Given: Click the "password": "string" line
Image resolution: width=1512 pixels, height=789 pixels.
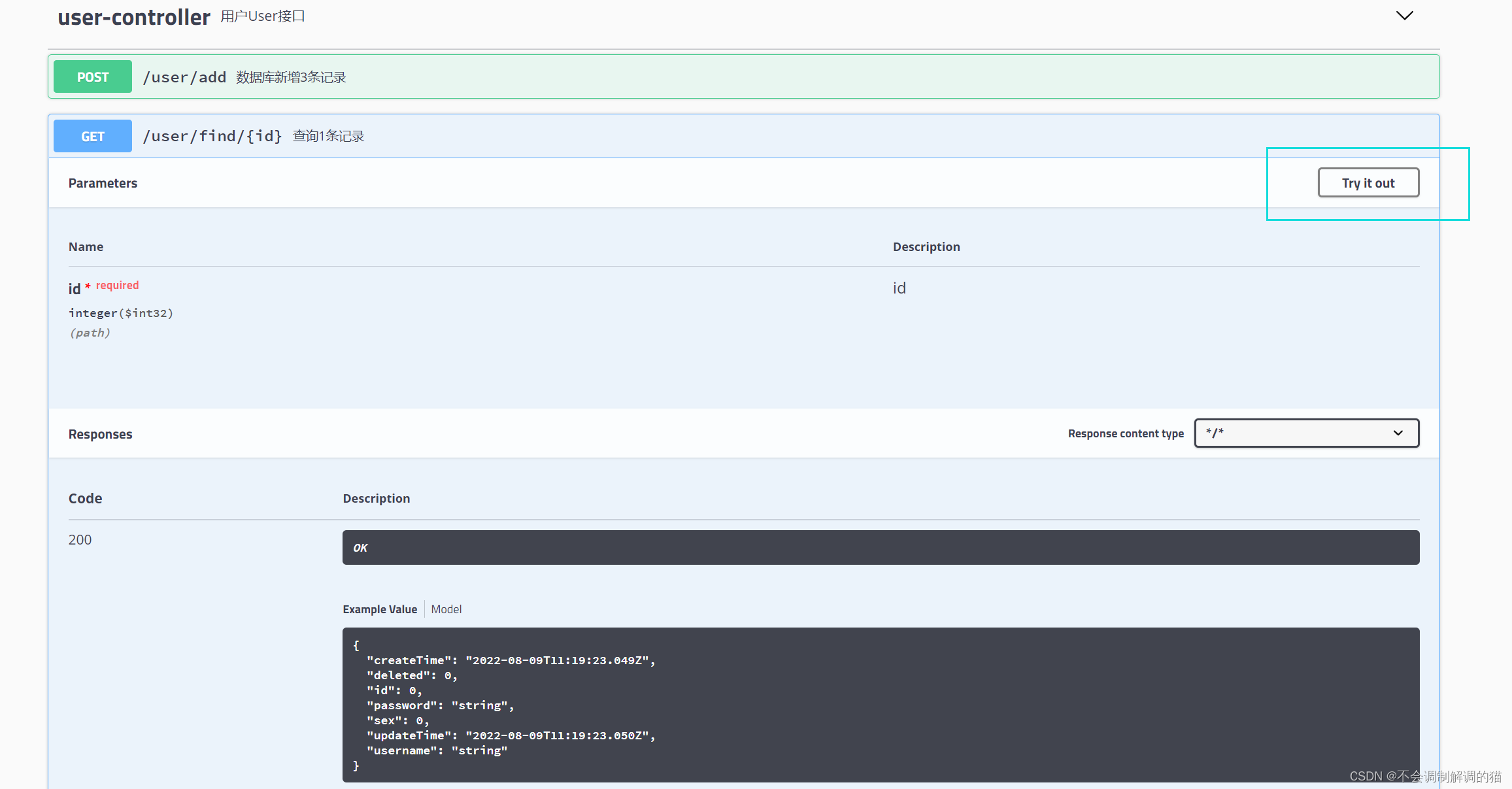Looking at the screenshot, I should coord(441,705).
